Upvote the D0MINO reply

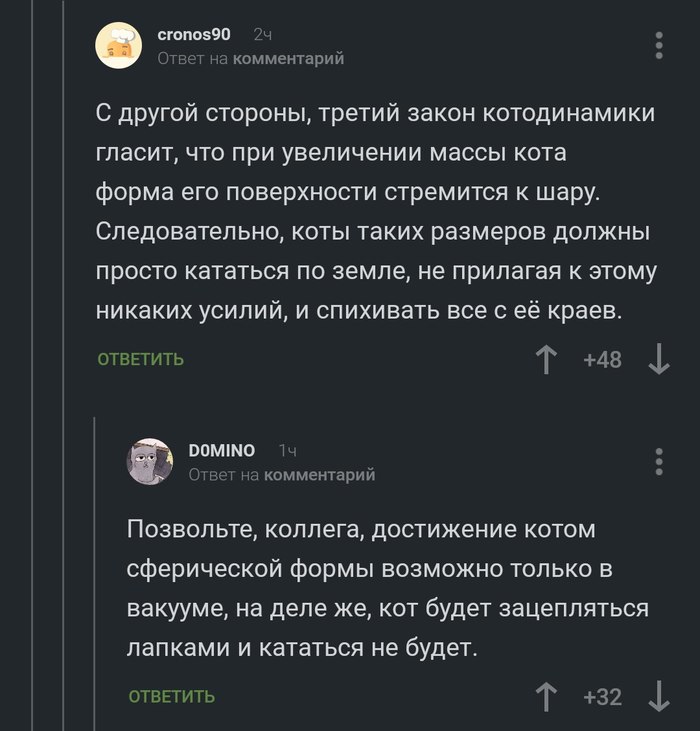pyautogui.click(x=546, y=696)
